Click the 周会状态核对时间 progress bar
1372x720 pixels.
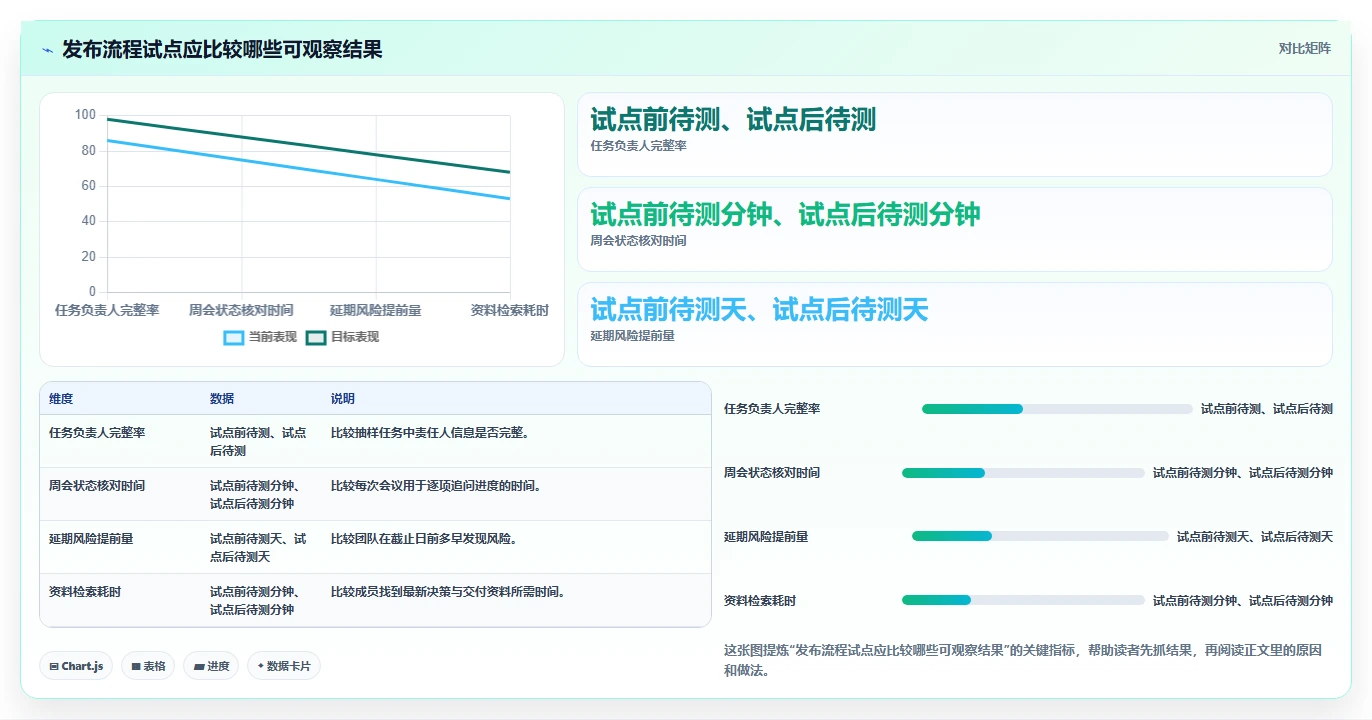pos(1023,473)
